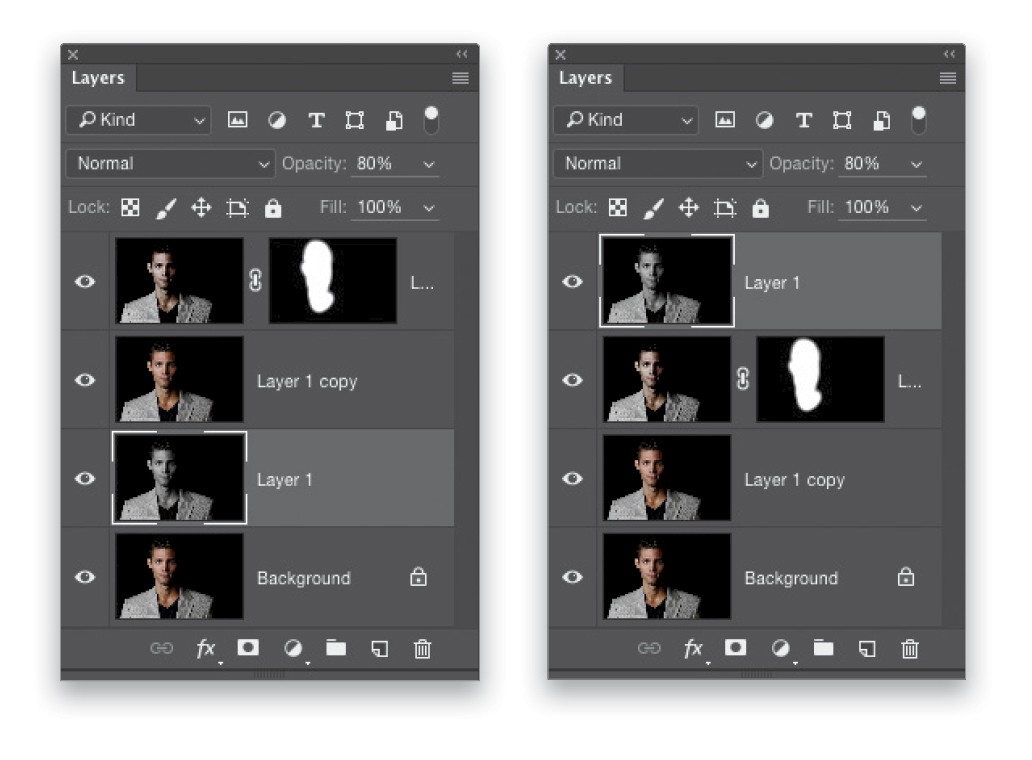Delete layer using the trash icon
Screen dimensions: 1032x760
421,649
